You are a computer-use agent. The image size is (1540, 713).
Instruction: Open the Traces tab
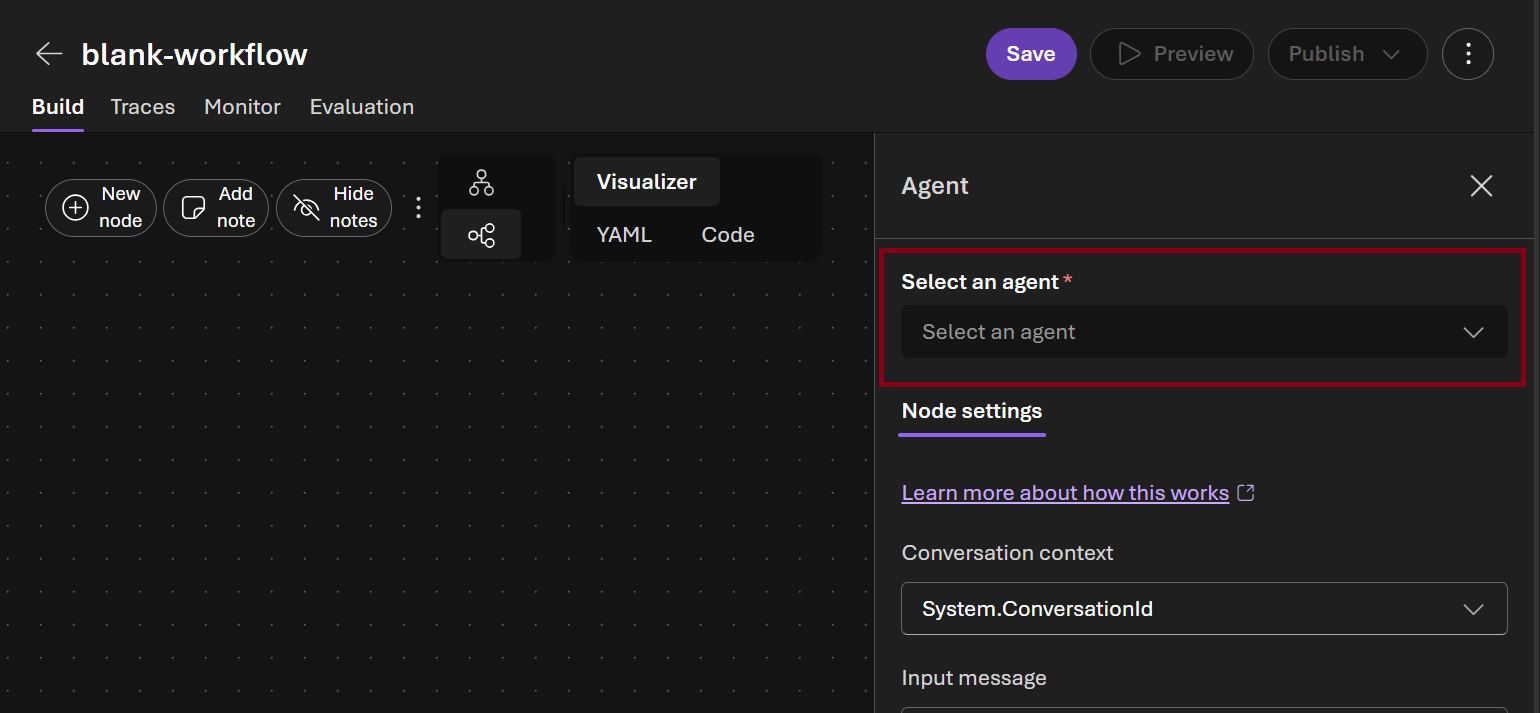pyautogui.click(x=143, y=107)
